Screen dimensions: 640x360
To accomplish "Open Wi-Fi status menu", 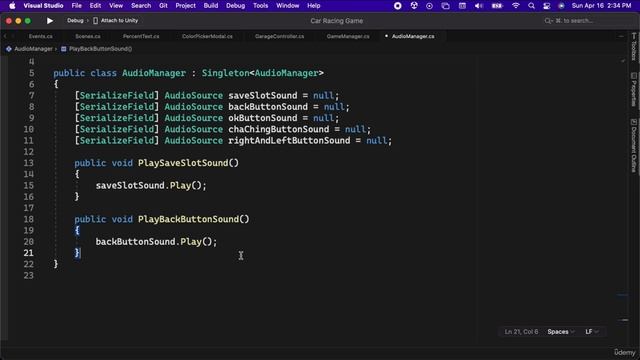I will click(516, 6).
